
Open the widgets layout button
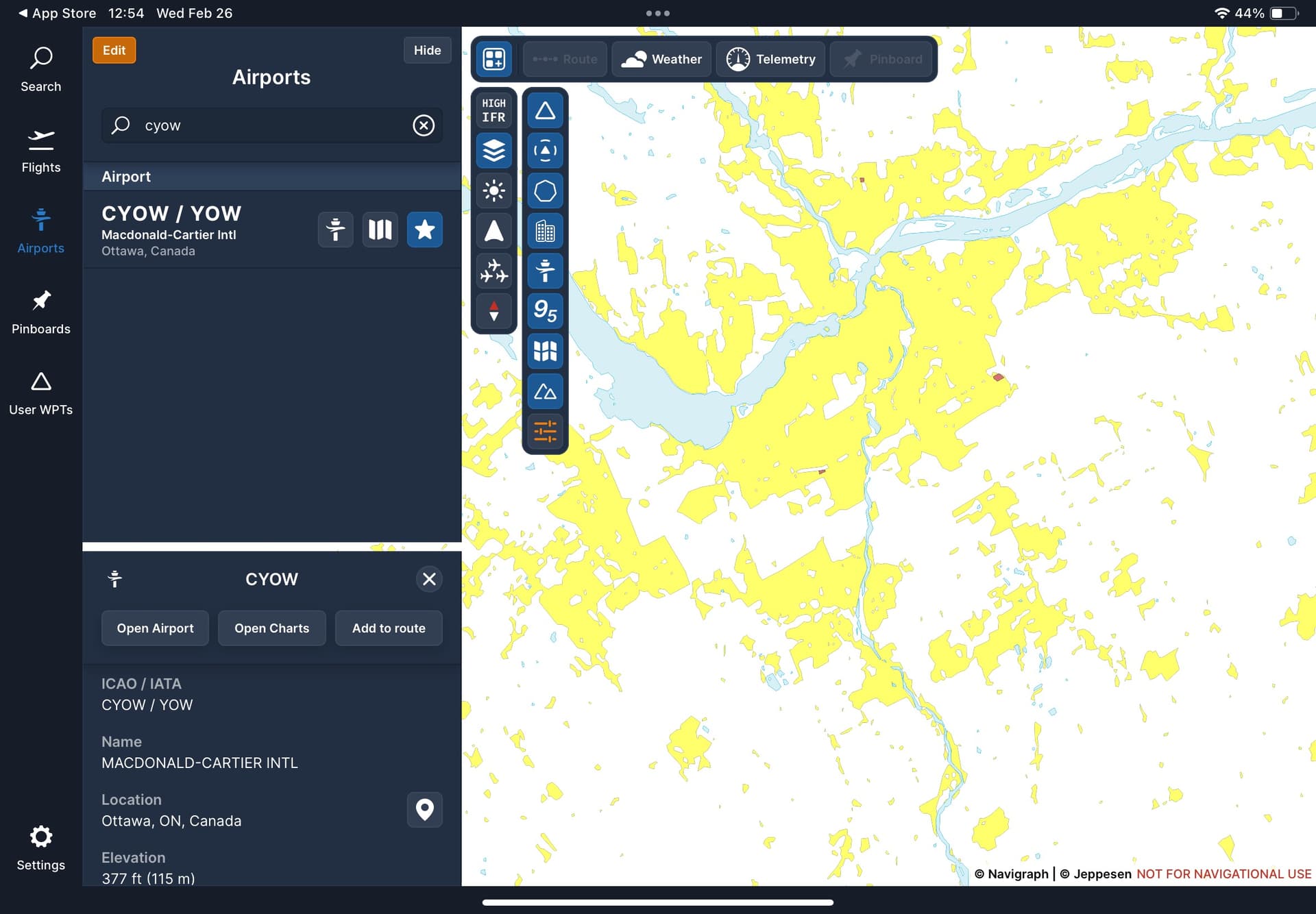pos(493,60)
